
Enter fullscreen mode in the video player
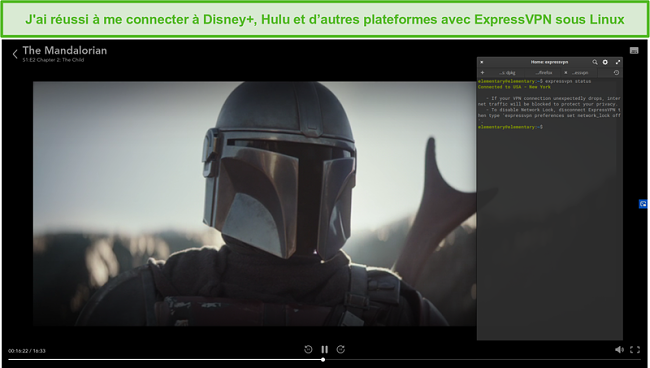(x=635, y=349)
